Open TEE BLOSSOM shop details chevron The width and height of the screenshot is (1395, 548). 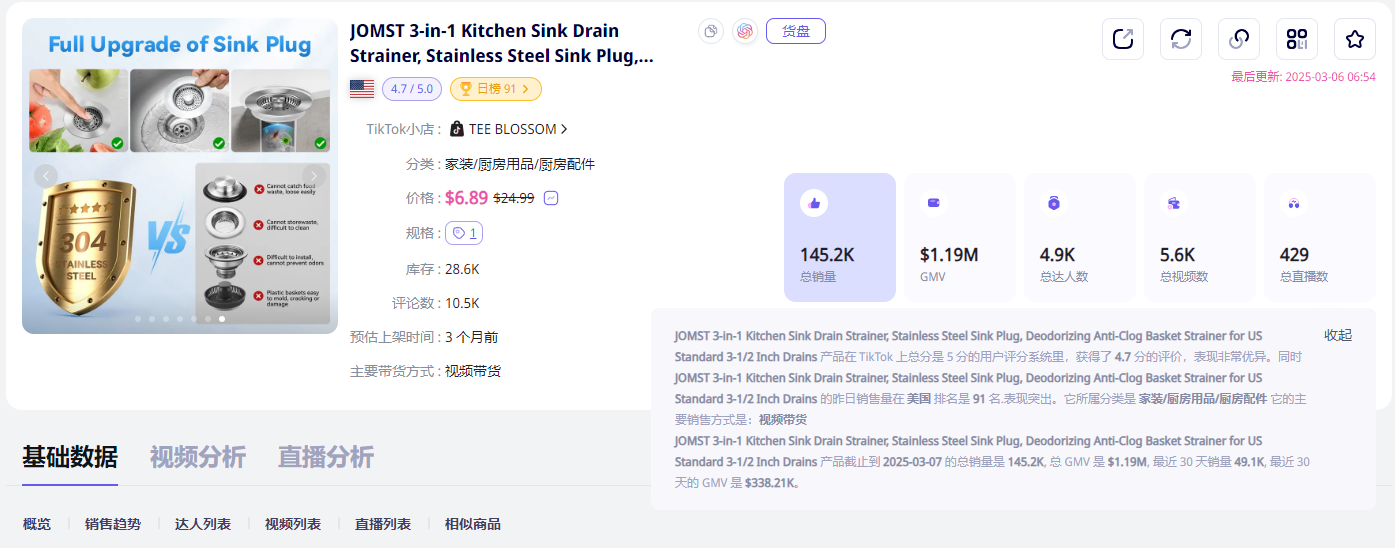point(565,129)
